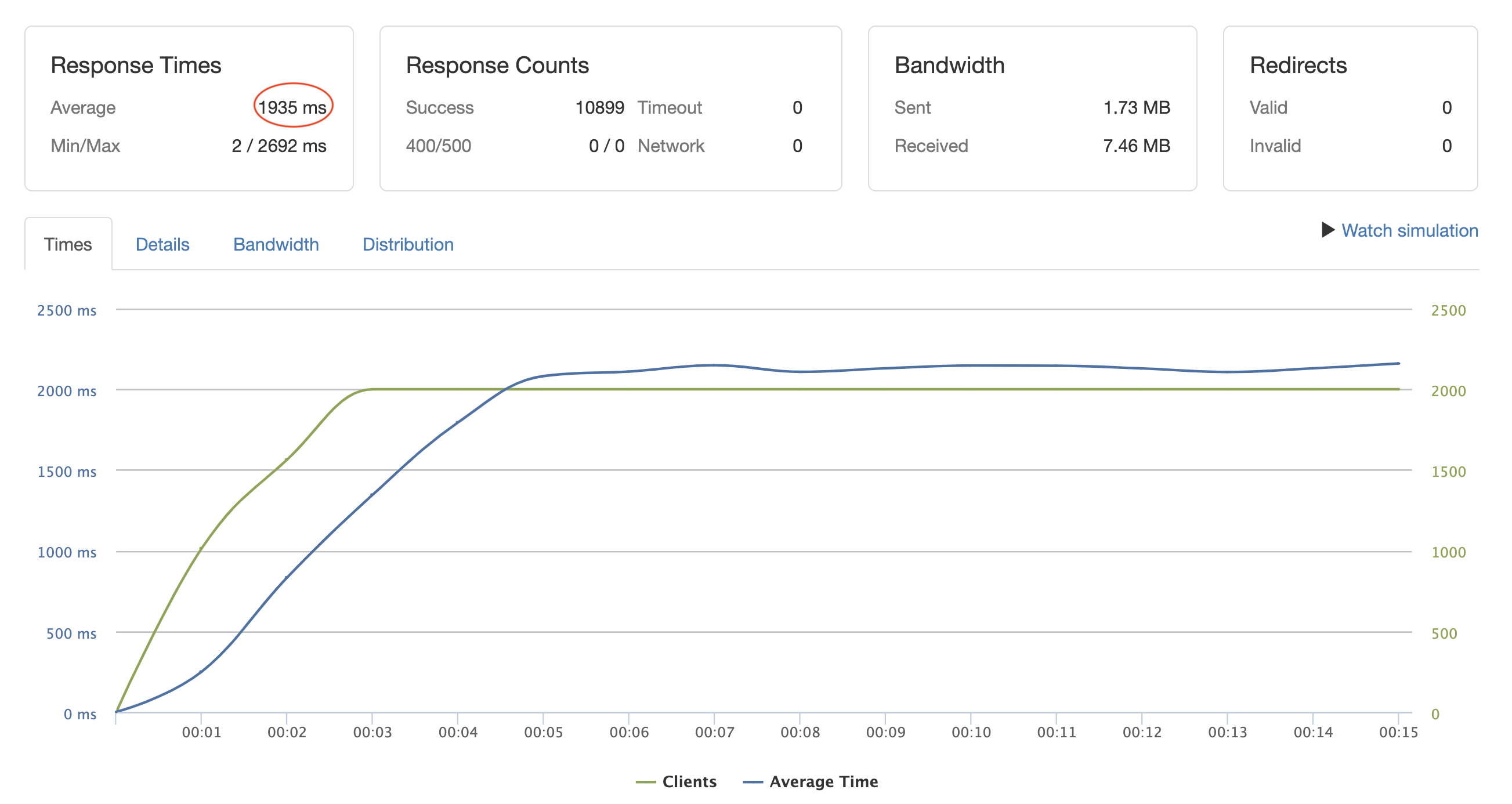Click the Response Times heading
The height and width of the screenshot is (804, 1512).
click(136, 65)
